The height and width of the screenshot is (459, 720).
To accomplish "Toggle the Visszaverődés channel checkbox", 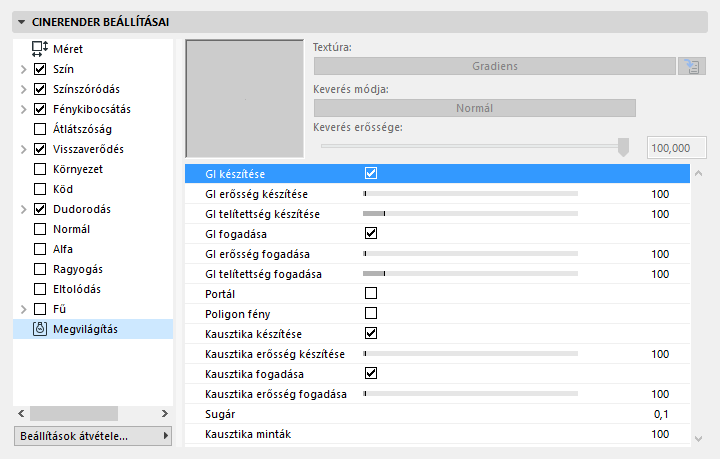I will (40, 149).
